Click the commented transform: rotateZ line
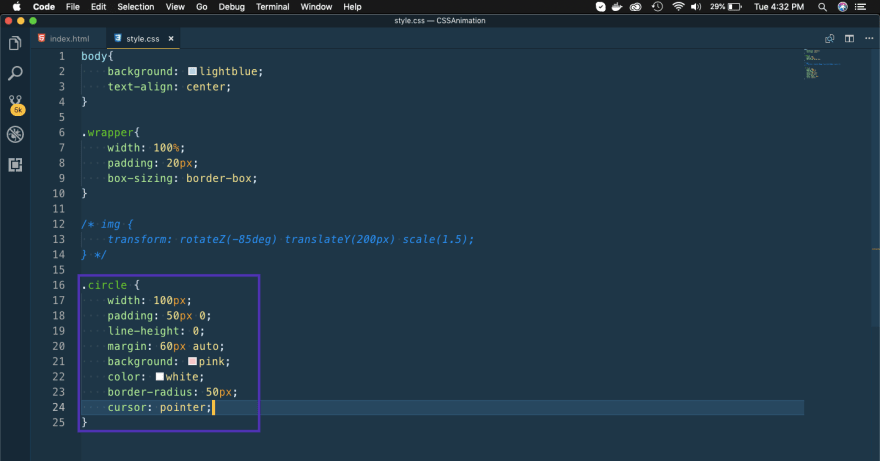 pos(290,239)
